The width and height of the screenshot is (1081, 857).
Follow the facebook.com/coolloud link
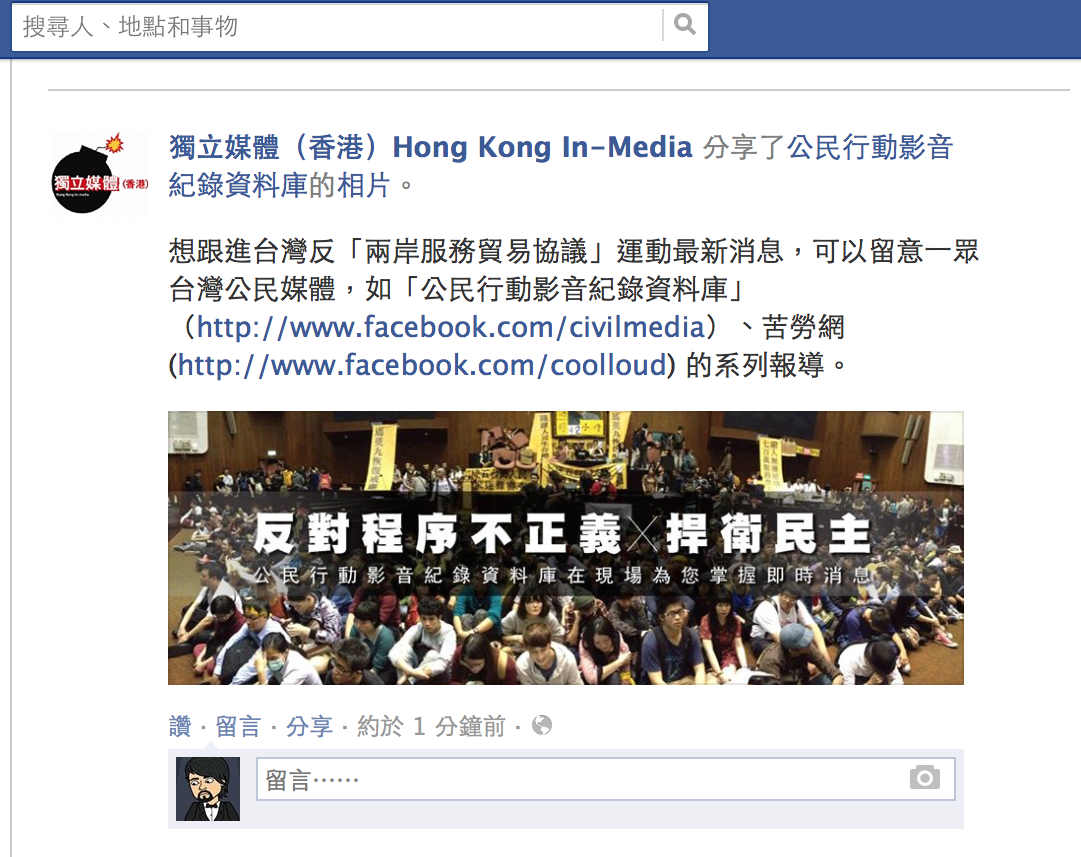tap(423, 365)
